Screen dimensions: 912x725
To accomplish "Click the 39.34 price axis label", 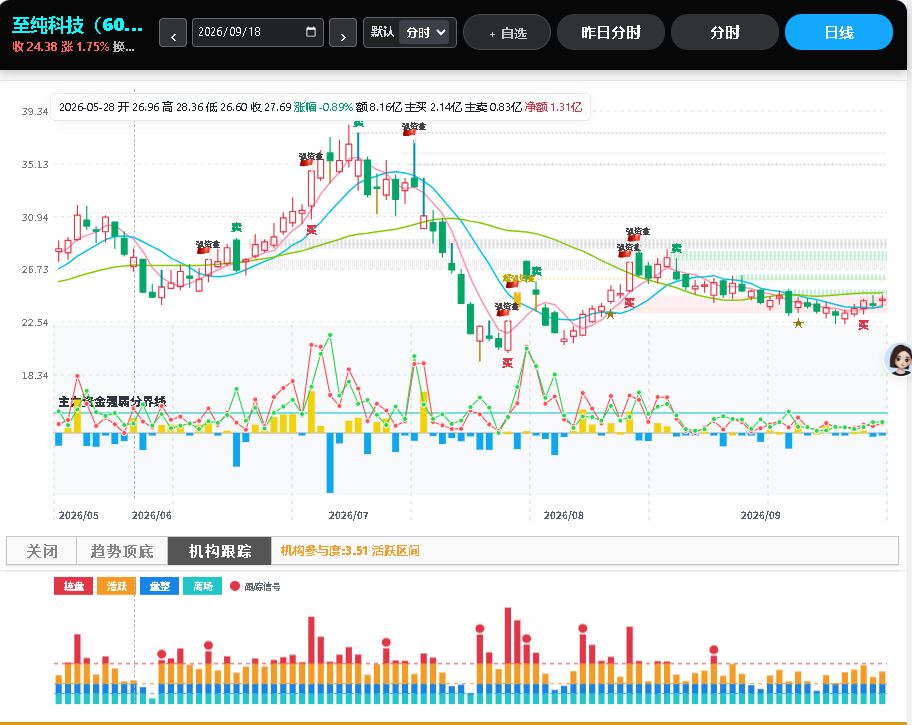I will tap(35, 111).
